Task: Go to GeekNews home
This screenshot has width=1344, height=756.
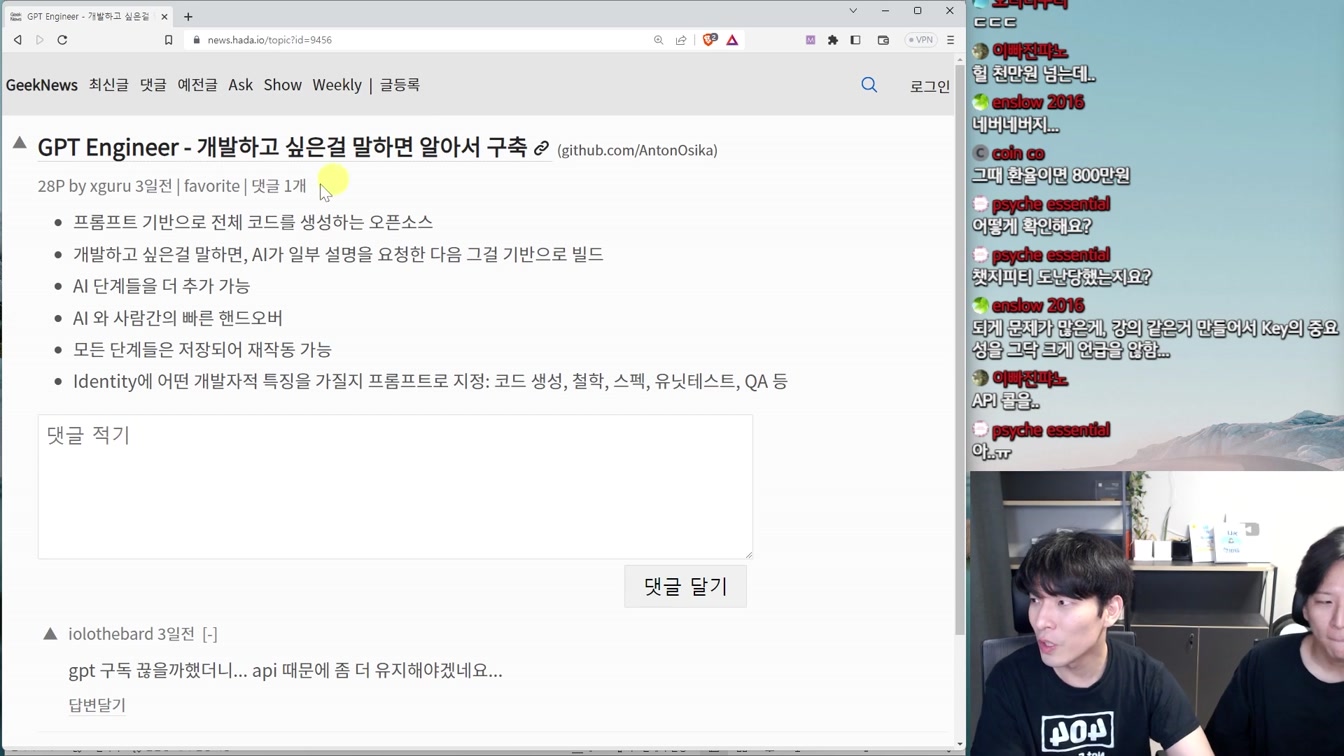Action: click(x=42, y=85)
